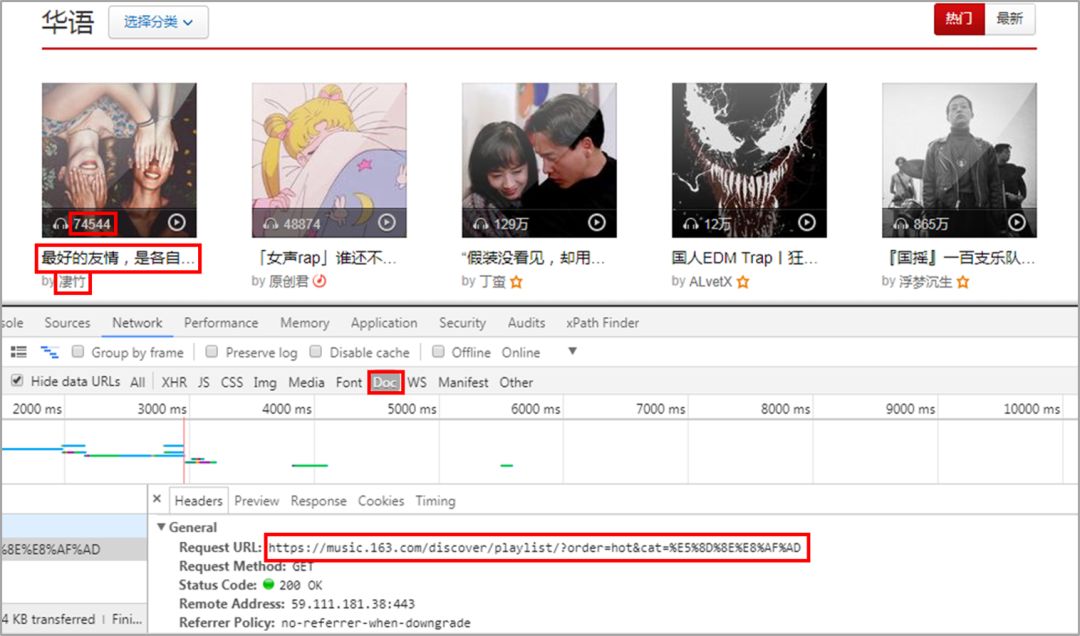Select the Headers detail tab

(198, 501)
